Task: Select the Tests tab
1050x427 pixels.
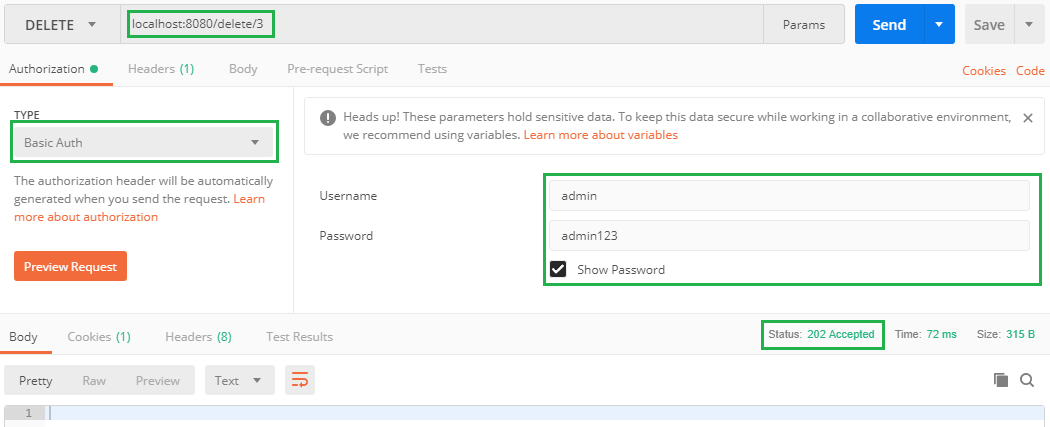Action: (x=432, y=69)
